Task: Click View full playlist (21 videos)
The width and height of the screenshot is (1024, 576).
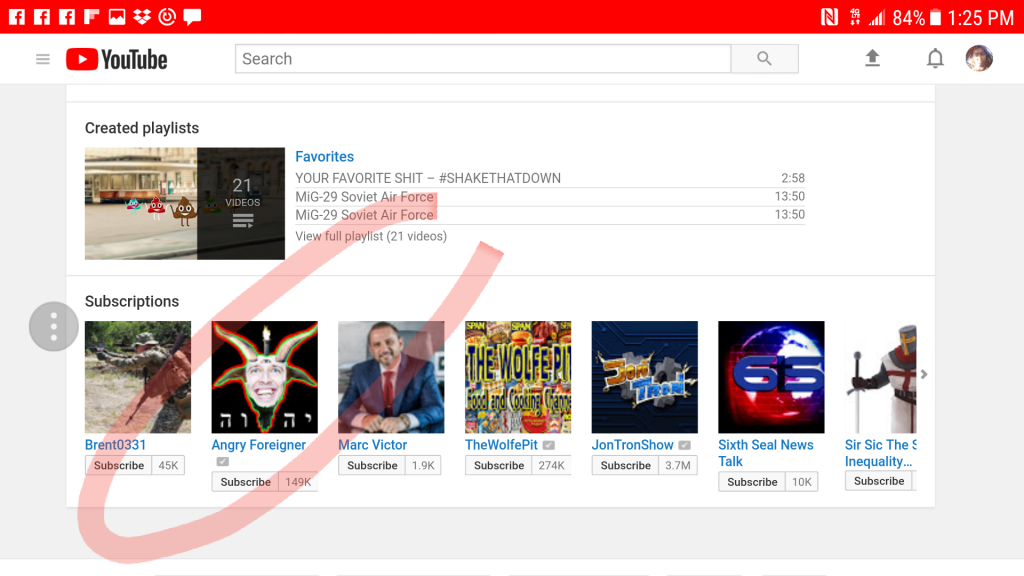Action: [371, 236]
